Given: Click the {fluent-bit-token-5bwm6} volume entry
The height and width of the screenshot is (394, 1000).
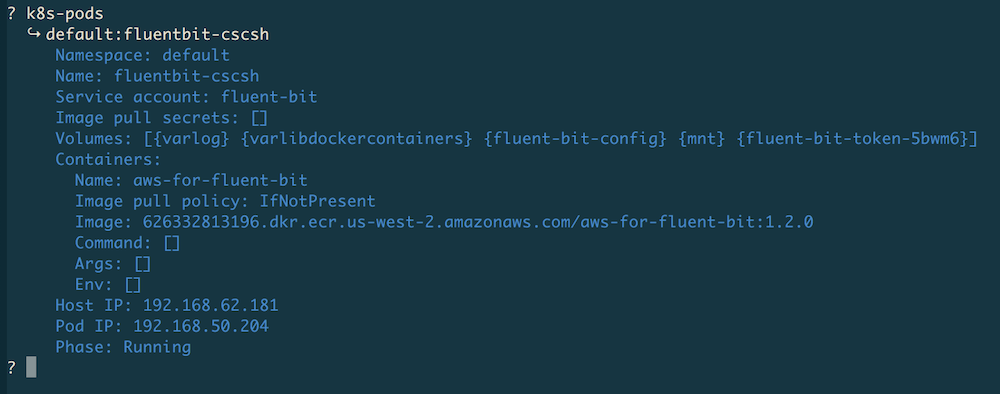Looking at the screenshot, I should (853, 138).
